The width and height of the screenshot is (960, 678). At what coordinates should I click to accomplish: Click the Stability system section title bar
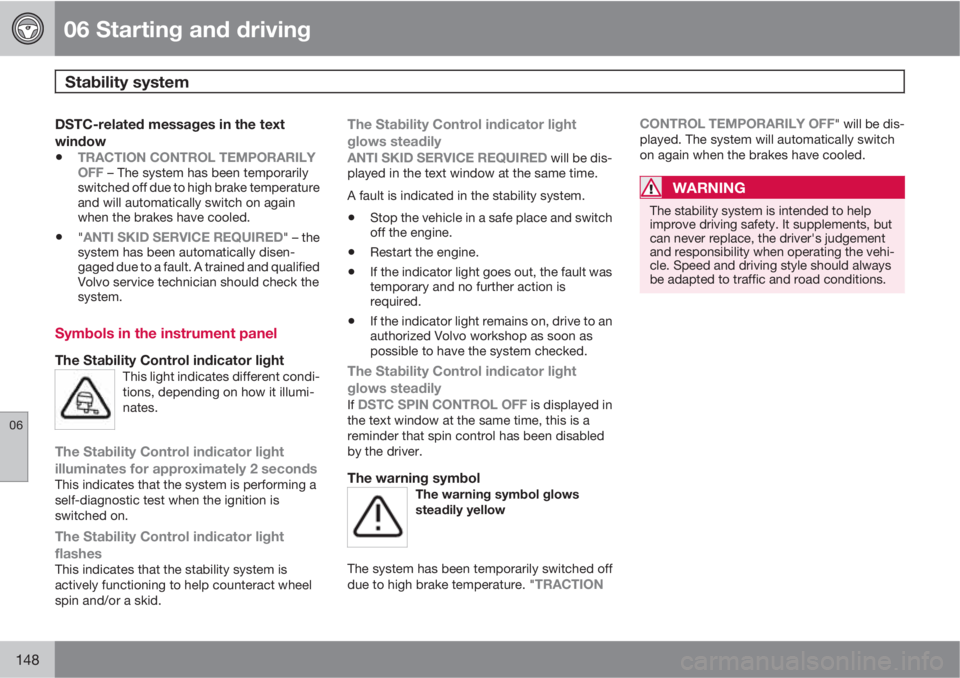click(x=479, y=81)
